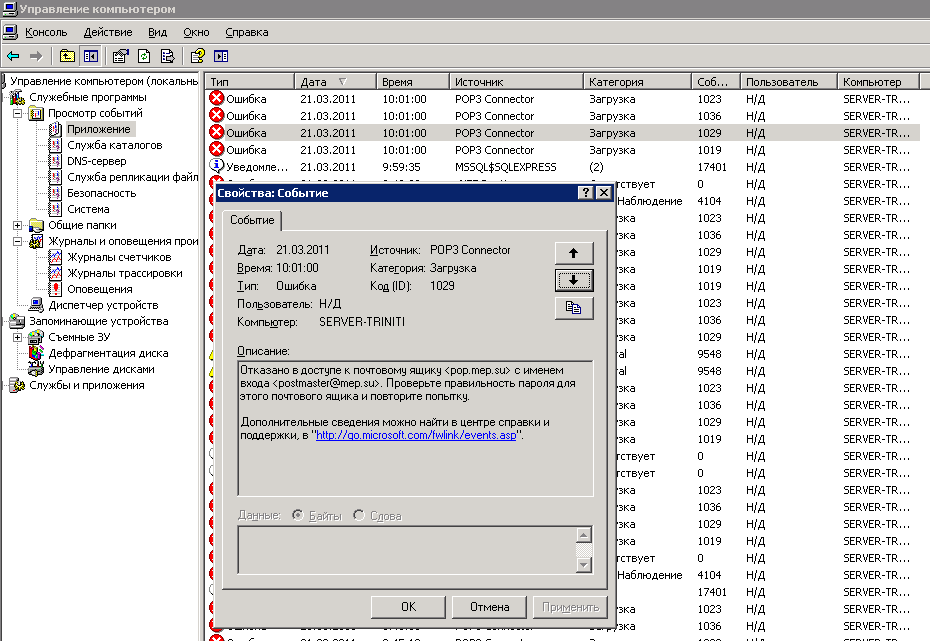Click the Служебные программы tree icon
Image resolution: width=930 pixels, height=641 pixels.
(x=17, y=97)
